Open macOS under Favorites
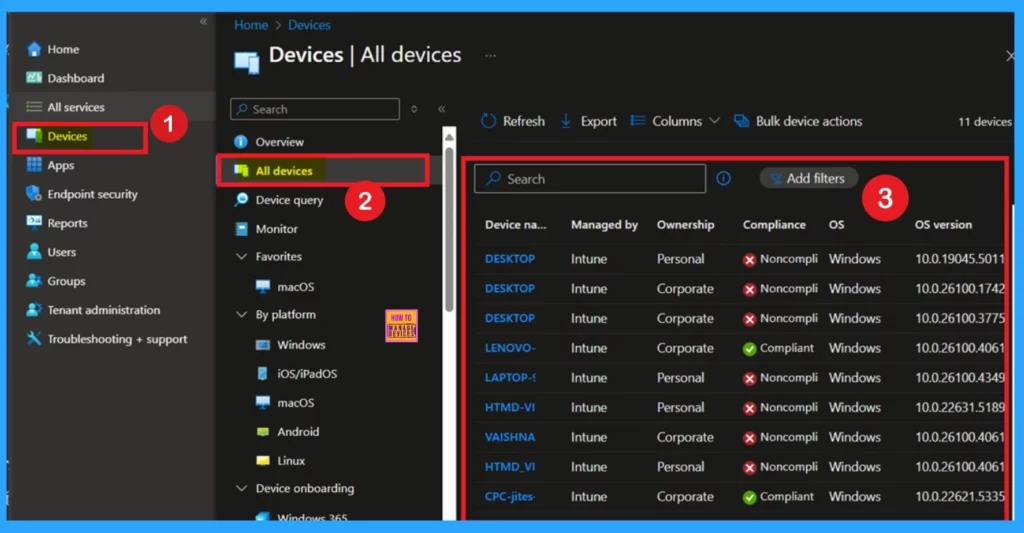This screenshot has width=1024, height=533. tap(285, 286)
